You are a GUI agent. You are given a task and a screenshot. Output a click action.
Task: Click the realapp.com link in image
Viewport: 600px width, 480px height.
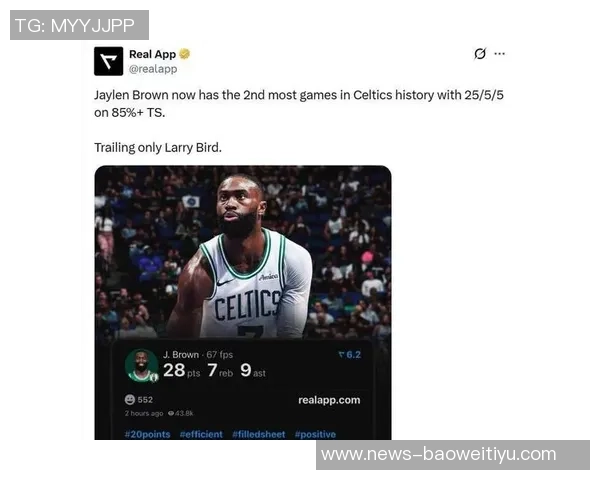(329, 400)
